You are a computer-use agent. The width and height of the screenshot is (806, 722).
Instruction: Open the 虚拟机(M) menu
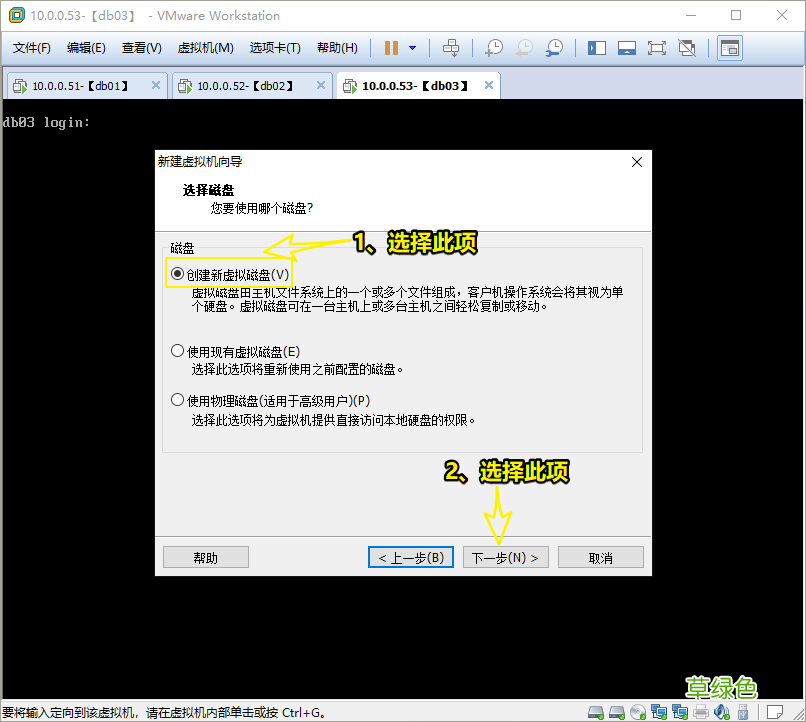[x=206, y=48]
